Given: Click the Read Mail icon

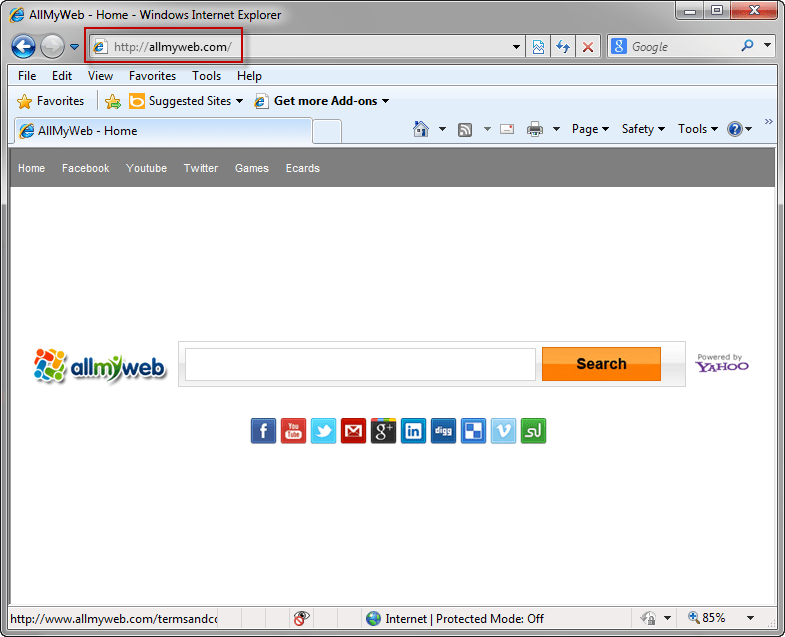Looking at the screenshot, I should pyautogui.click(x=507, y=129).
